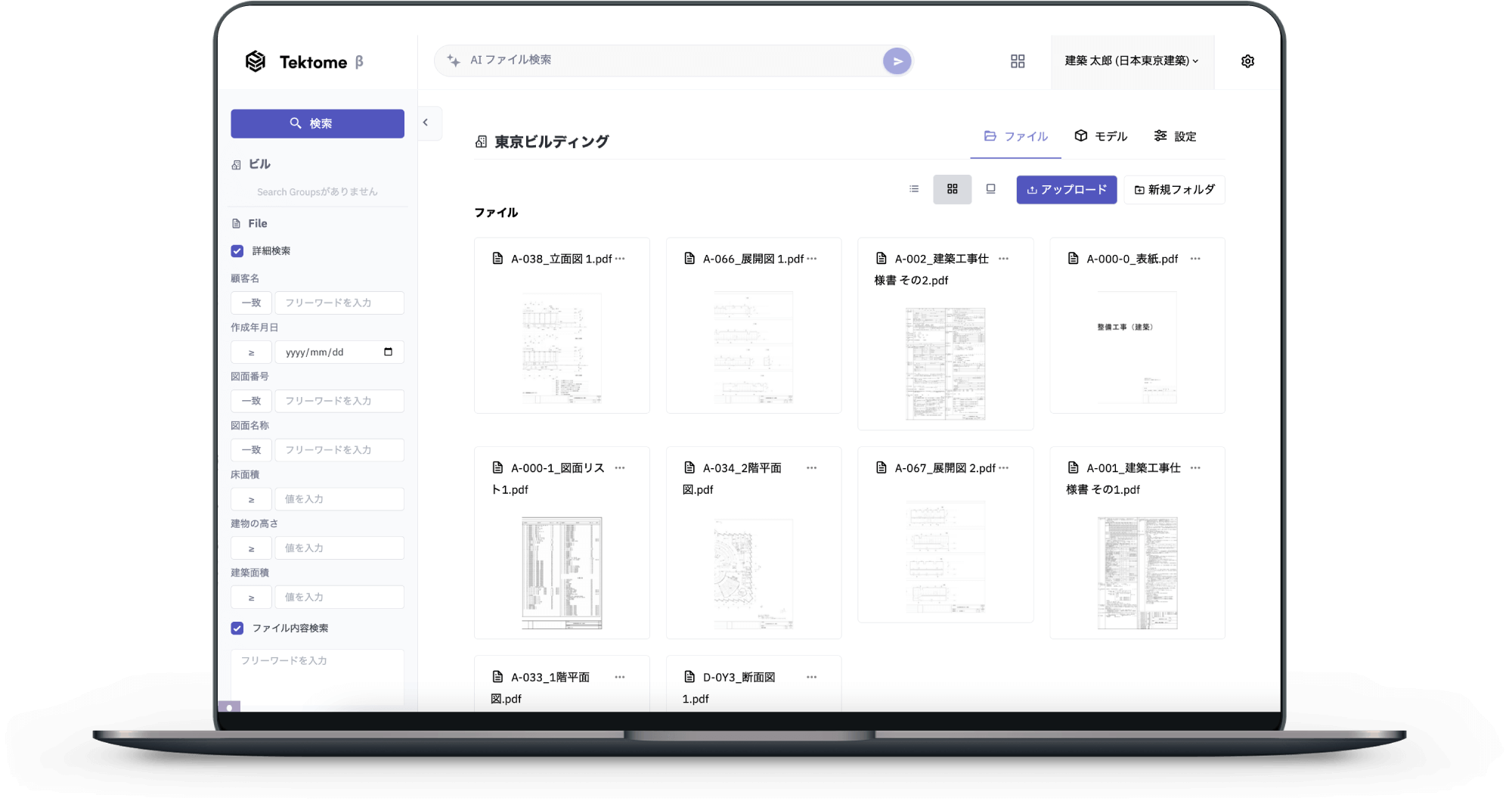Click the 新規フォルダ button
This screenshot has width=1512, height=804.
[1174, 190]
